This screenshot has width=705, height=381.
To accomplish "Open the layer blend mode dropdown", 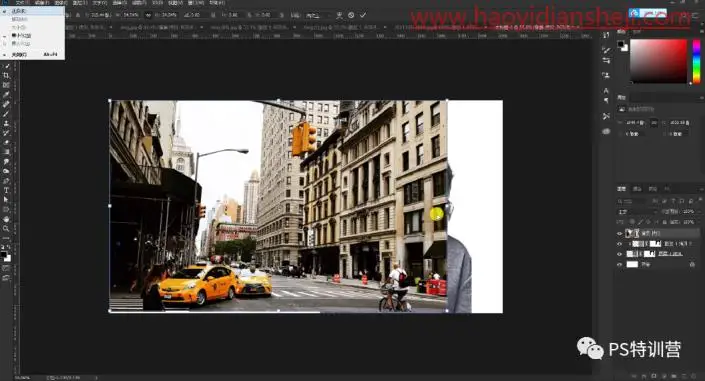I will pos(637,211).
